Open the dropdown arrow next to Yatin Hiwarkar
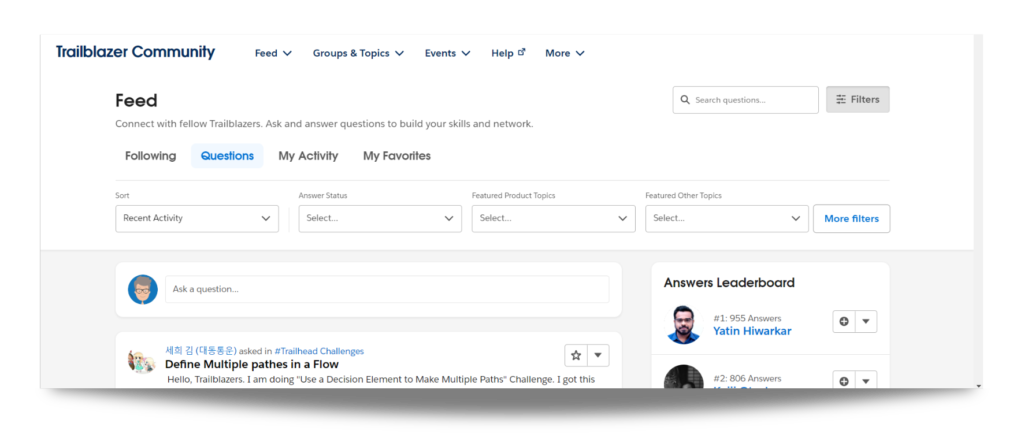Image resolution: width=1024 pixels, height=438 pixels. [866, 322]
